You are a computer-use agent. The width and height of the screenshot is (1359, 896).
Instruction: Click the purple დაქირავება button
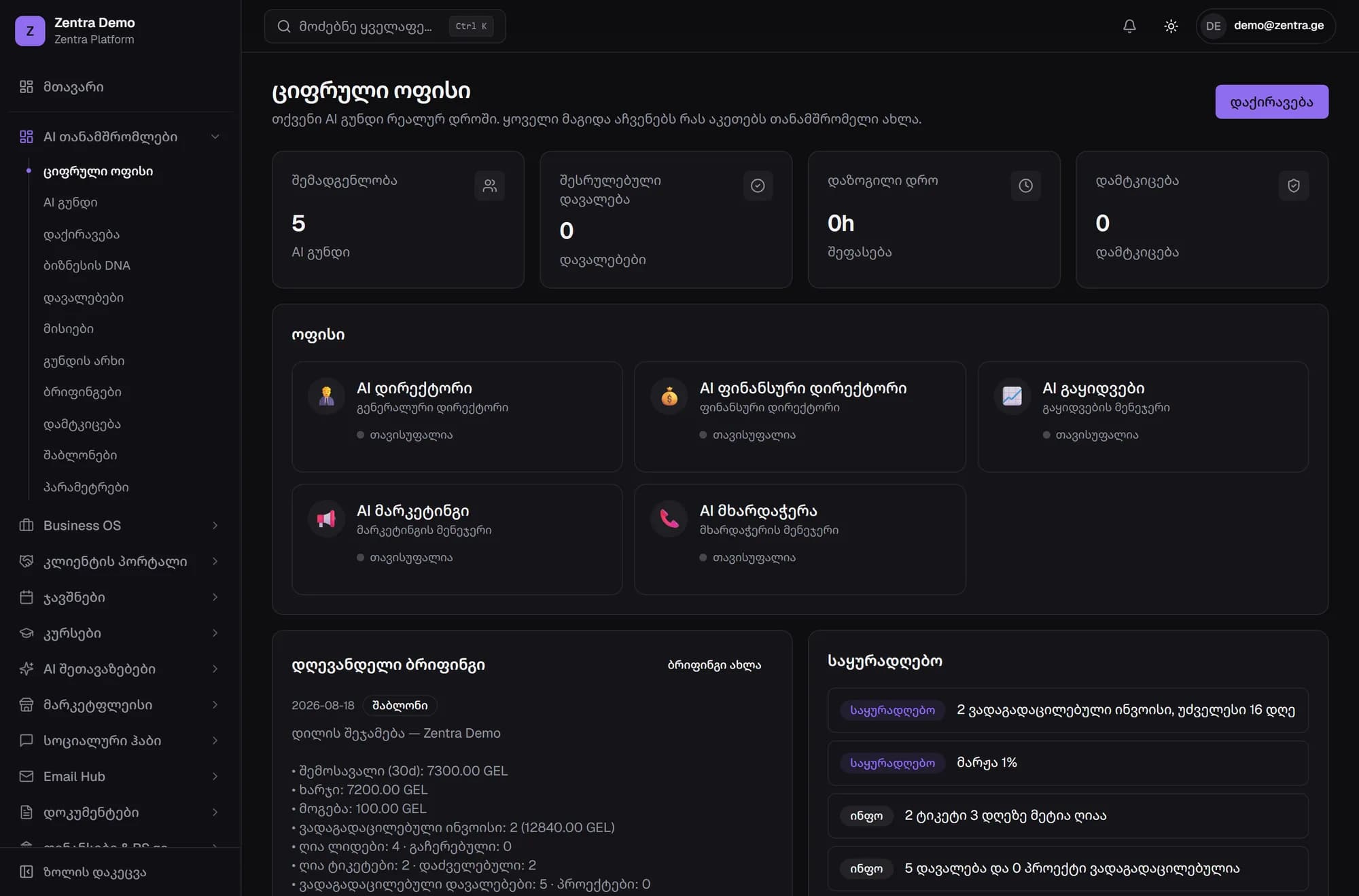[1271, 102]
